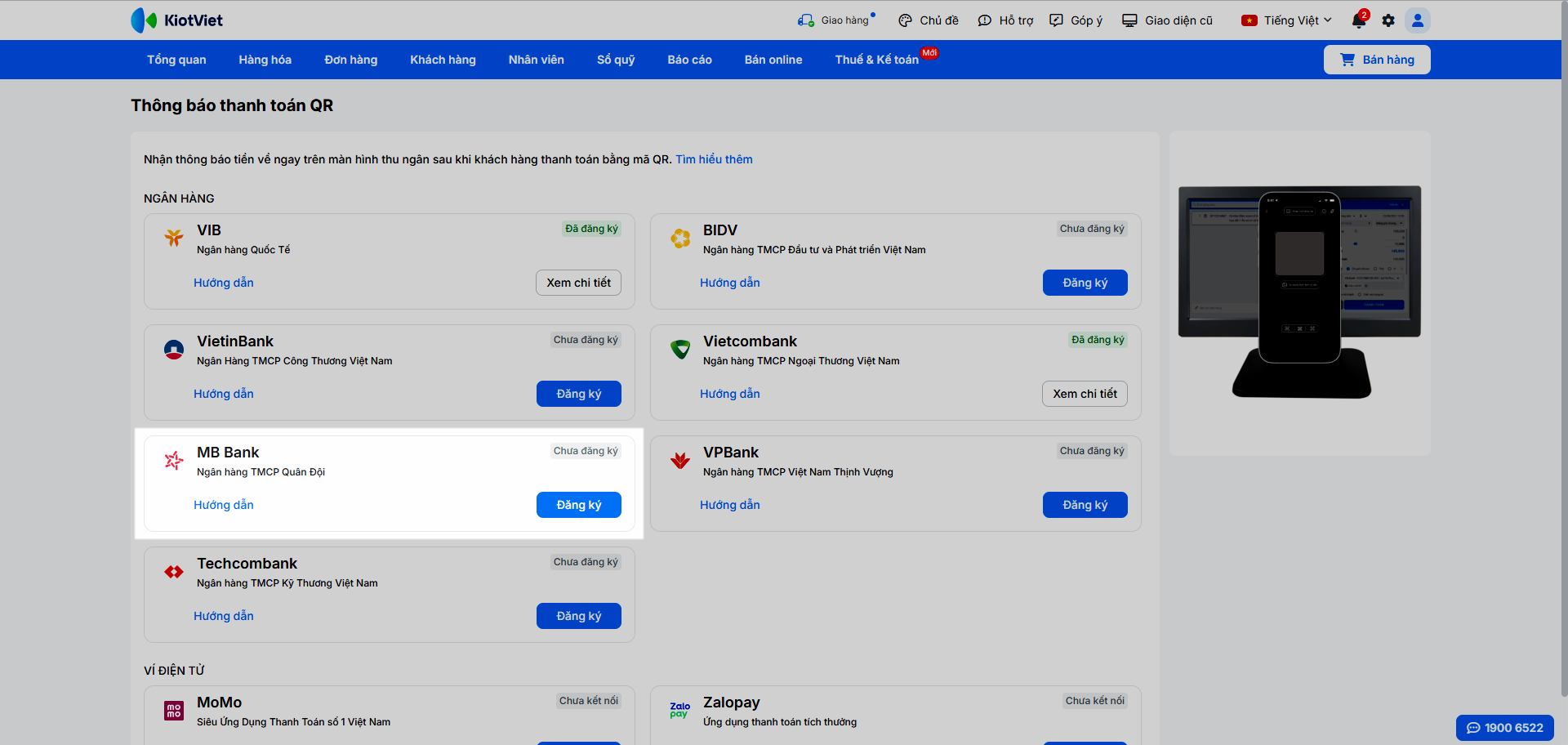The height and width of the screenshot is (745, 1568).
Task: Click the VIB 'Đã đăng ký' status badge
Action: [x=592, y=229]
